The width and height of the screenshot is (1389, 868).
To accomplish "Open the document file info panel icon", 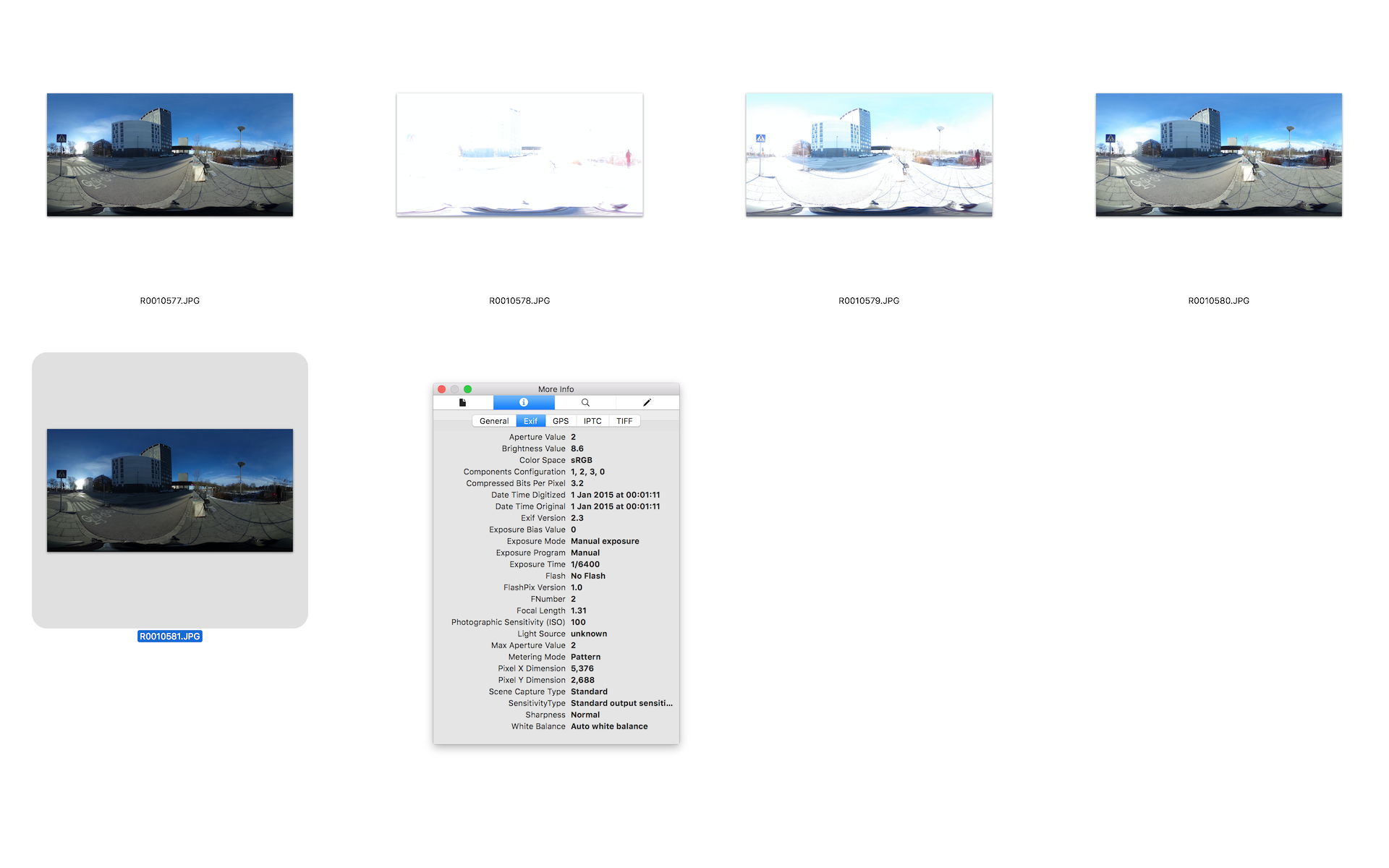I will (463, 402).
